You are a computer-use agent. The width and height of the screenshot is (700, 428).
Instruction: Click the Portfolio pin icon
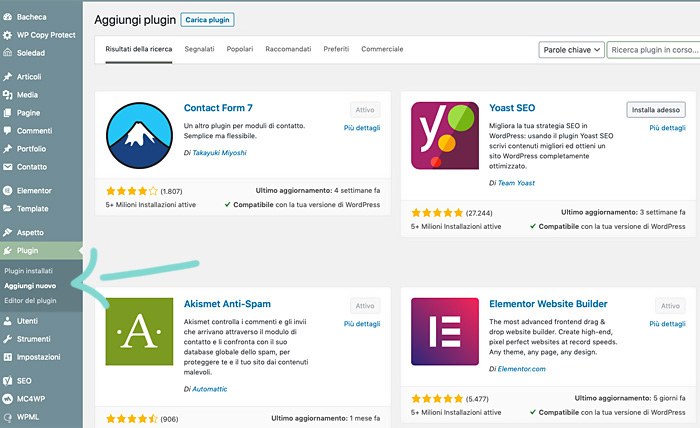coord(8,149)
